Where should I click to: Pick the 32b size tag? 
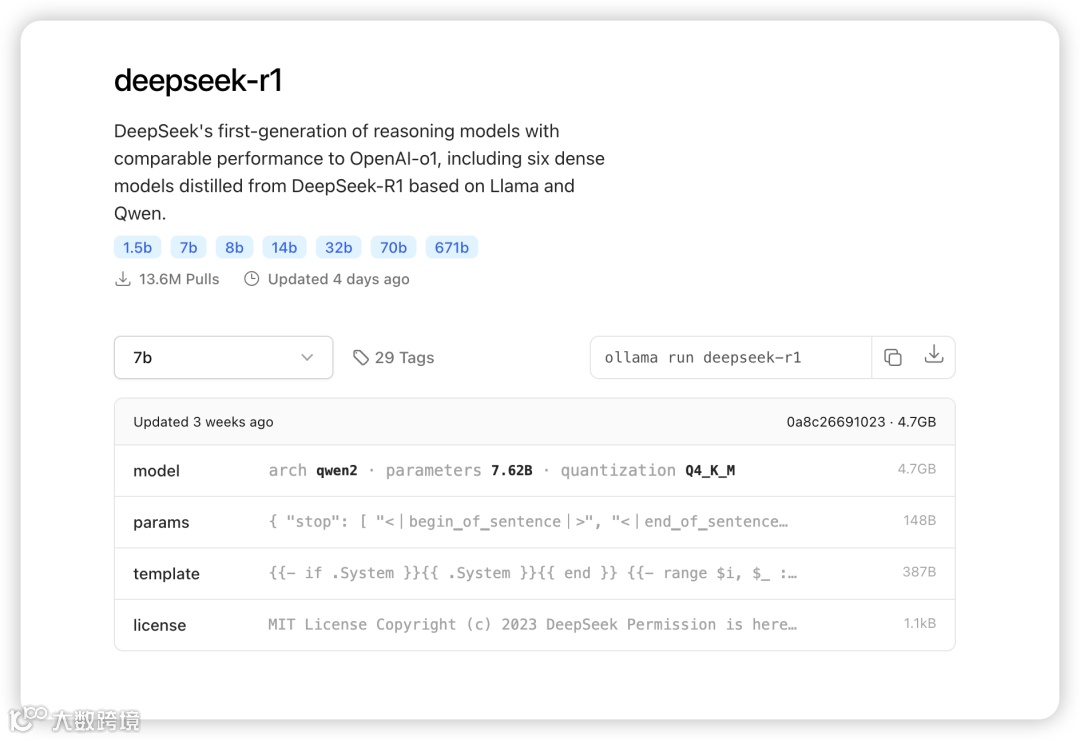(338, 247)
